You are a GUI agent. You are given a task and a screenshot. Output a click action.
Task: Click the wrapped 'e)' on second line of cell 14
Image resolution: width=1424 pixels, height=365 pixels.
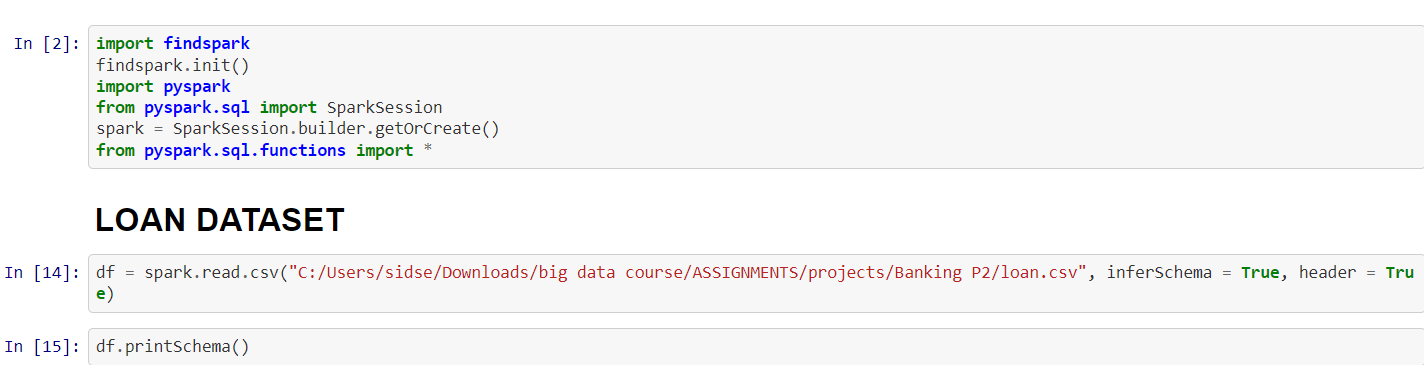click(105, 294)
